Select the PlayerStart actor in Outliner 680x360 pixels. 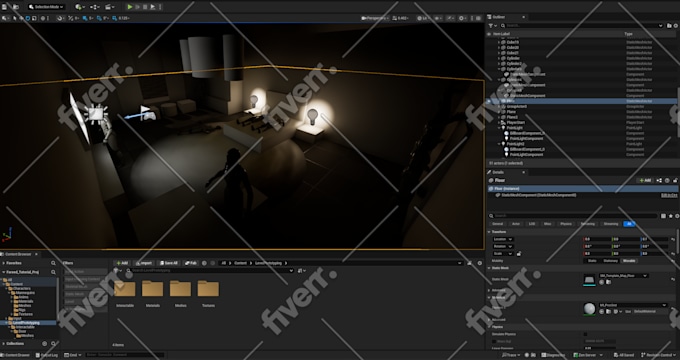[x=516, y=123]
